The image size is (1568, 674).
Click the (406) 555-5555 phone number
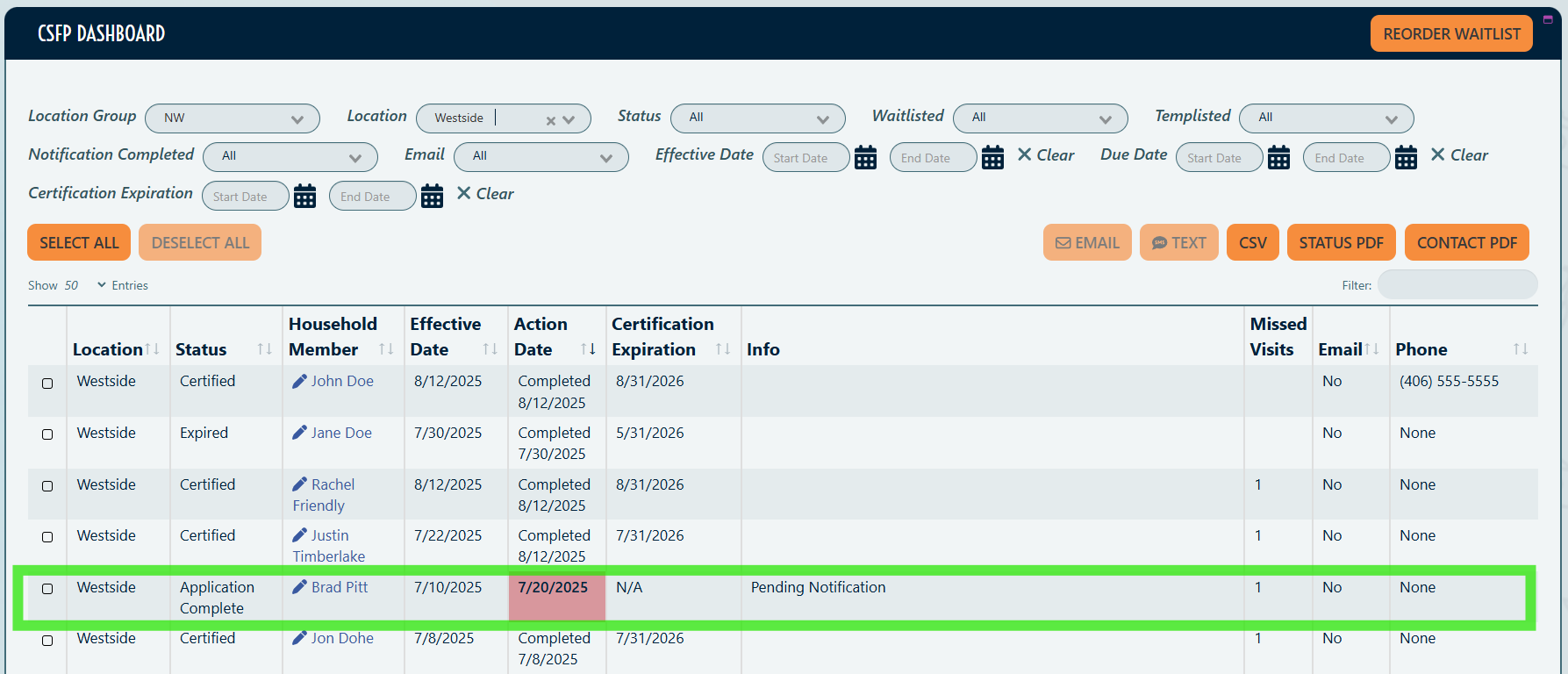pos(1449,381)
